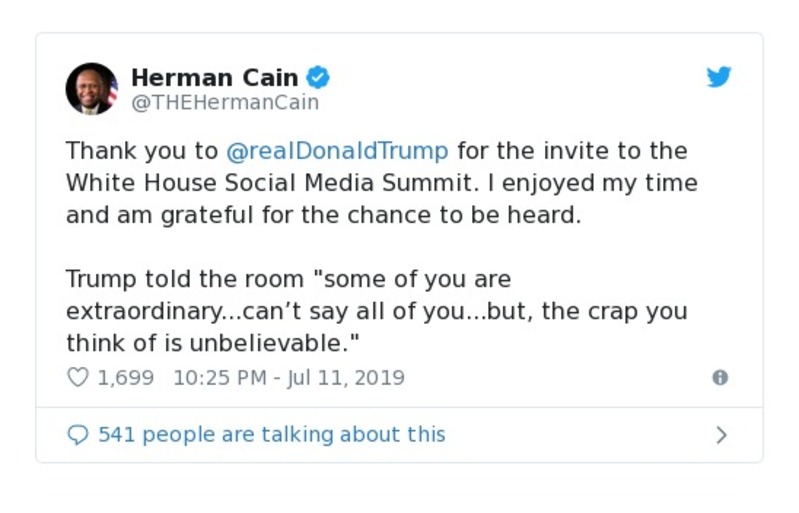The width and height of the screenshot is (799, 513).
Task: Click the "think of is unbelievable." line
Action: click(x=213, y=343)
